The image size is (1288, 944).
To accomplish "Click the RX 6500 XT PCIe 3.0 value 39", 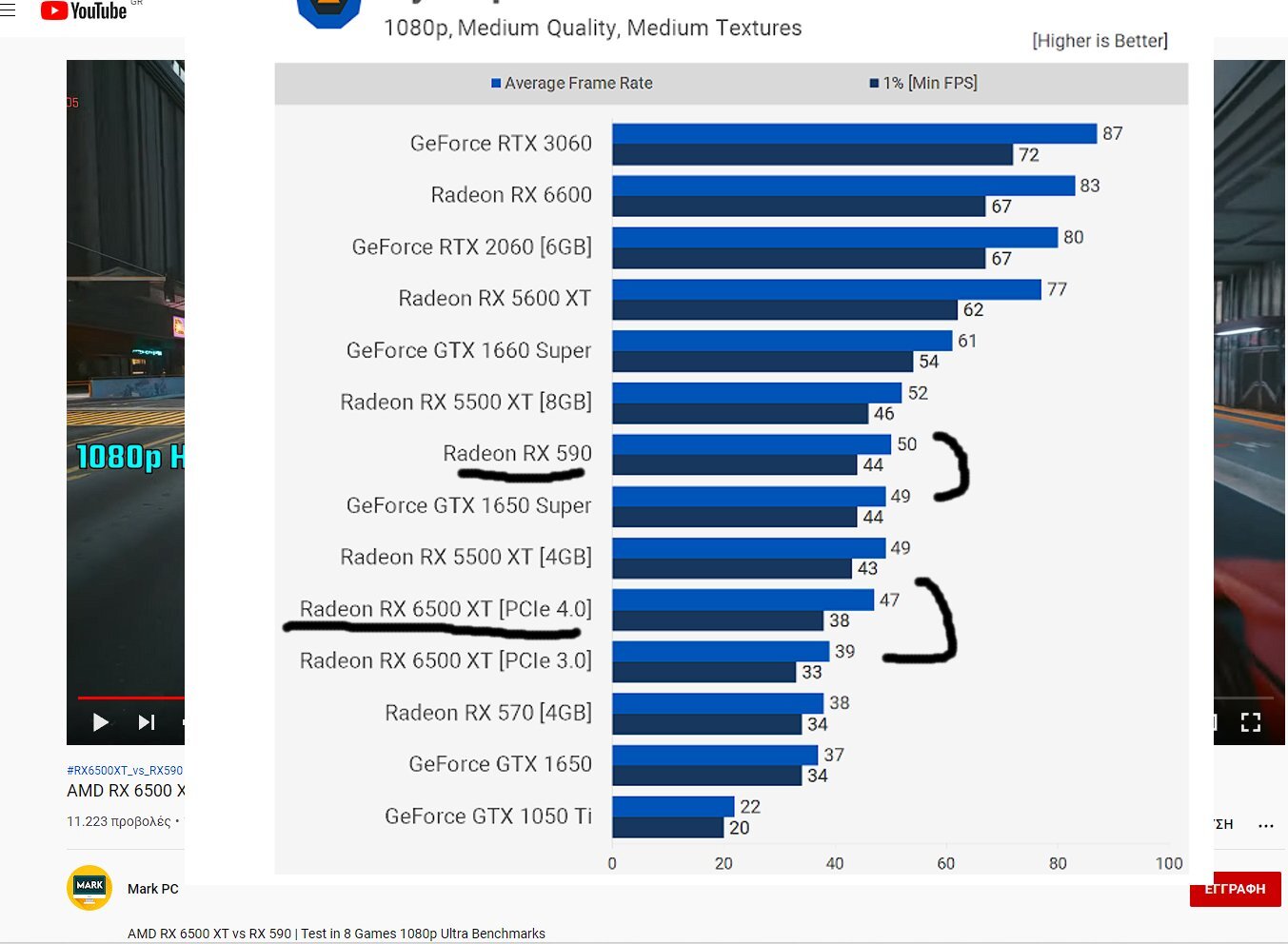I will click(x=844, y=652).
